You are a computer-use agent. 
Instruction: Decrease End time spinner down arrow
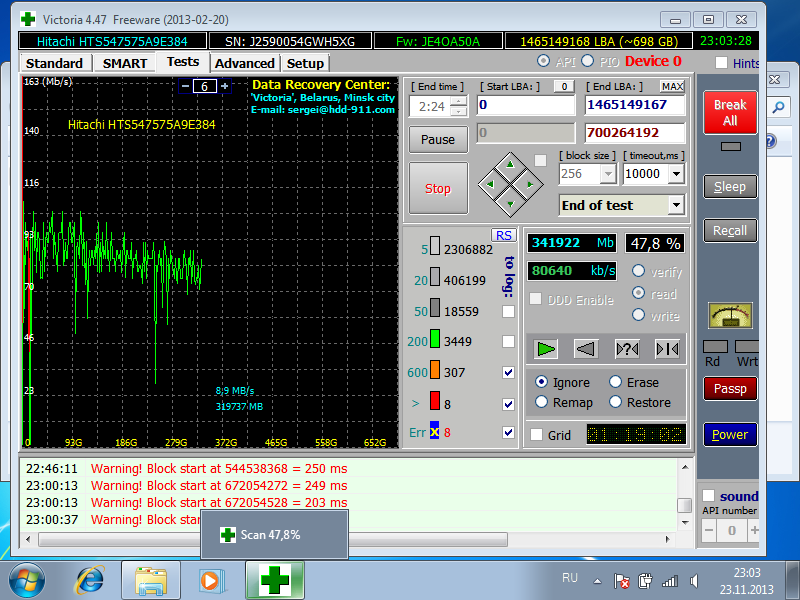point(459,111)
